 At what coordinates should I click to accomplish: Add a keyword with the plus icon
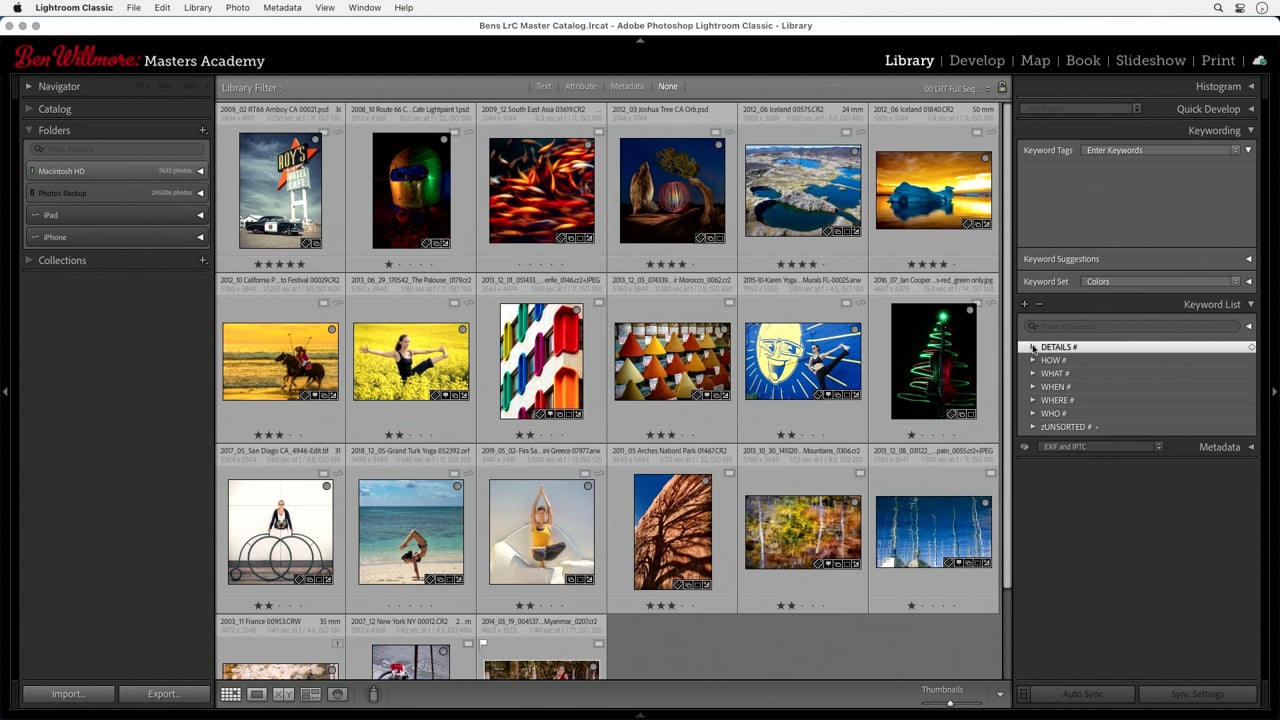coord(1024,304)
